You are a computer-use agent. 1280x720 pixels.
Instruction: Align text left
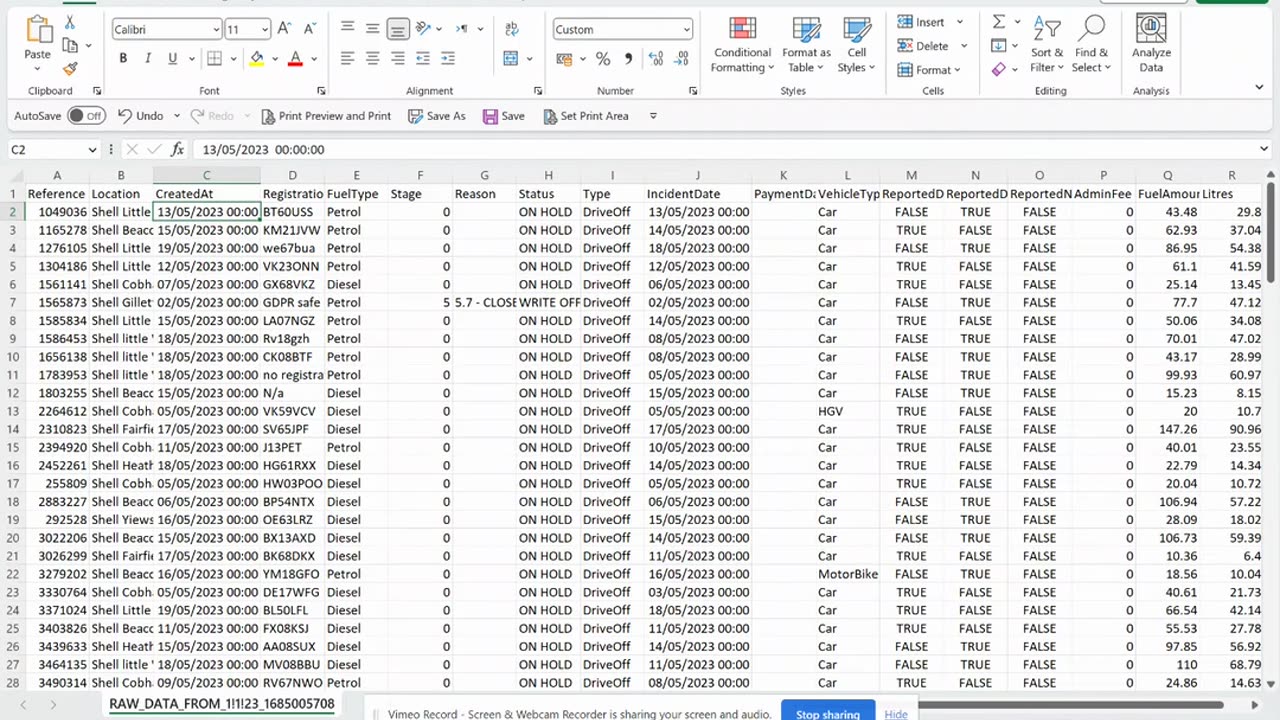(347, 58)
